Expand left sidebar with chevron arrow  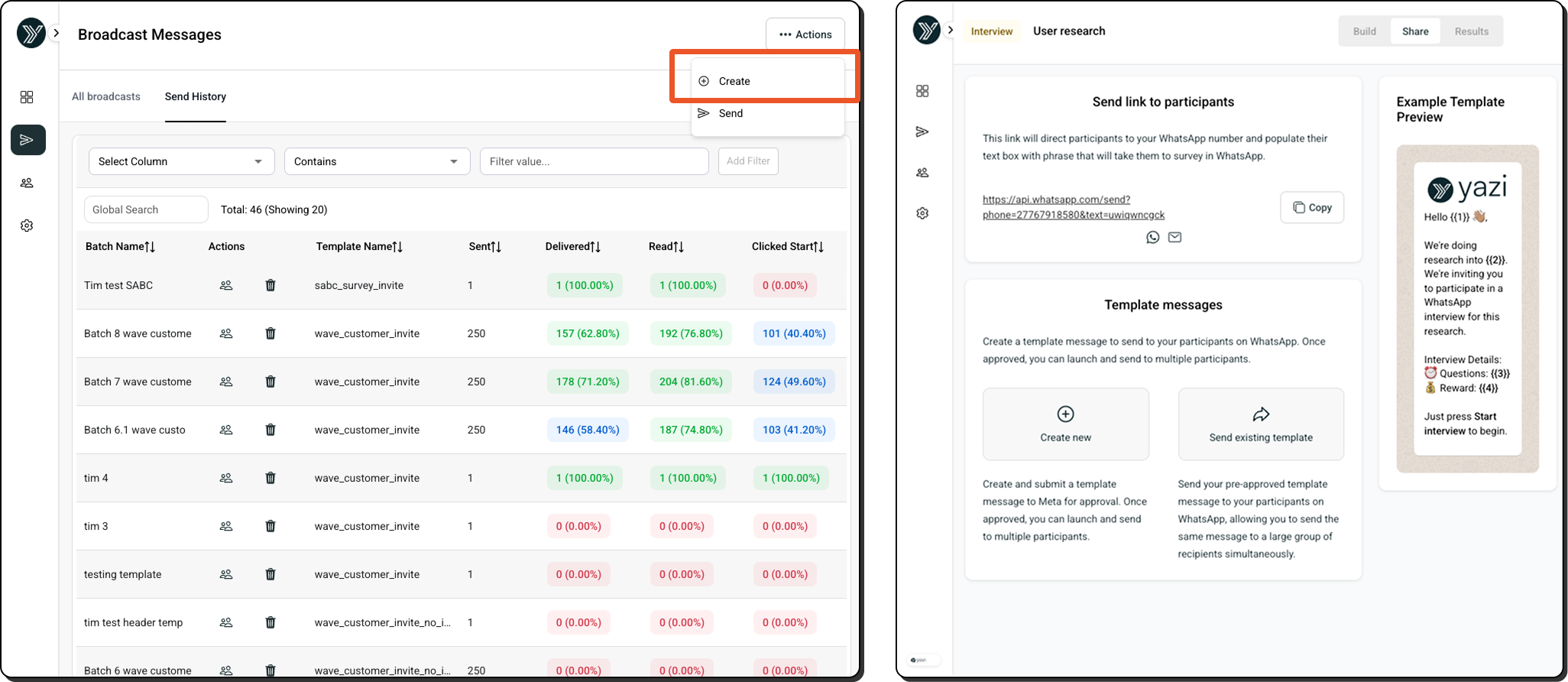(56, 33)
